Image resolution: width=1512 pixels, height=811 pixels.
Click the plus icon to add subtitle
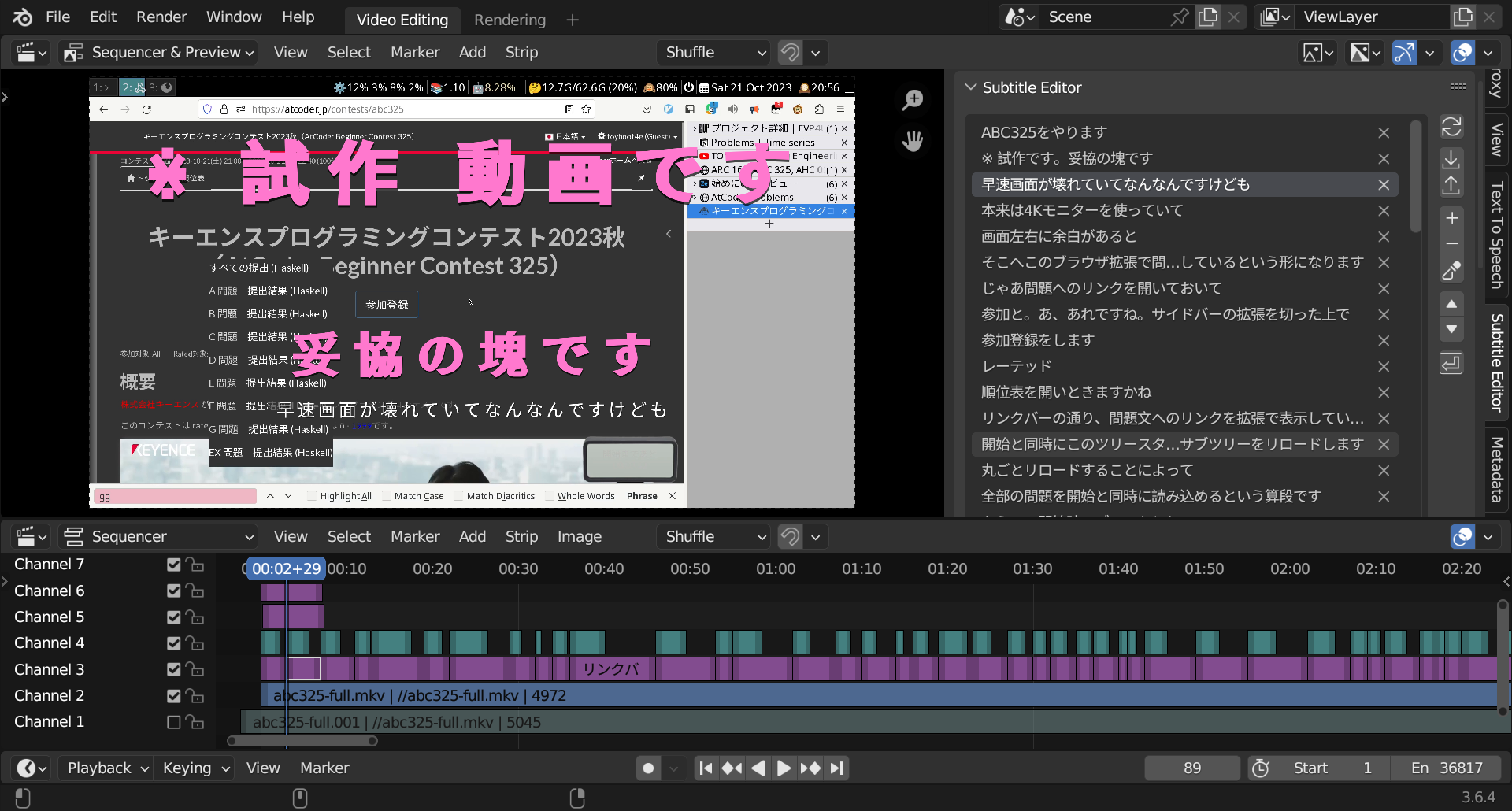pyautogui.click(x=1452, y=218)
